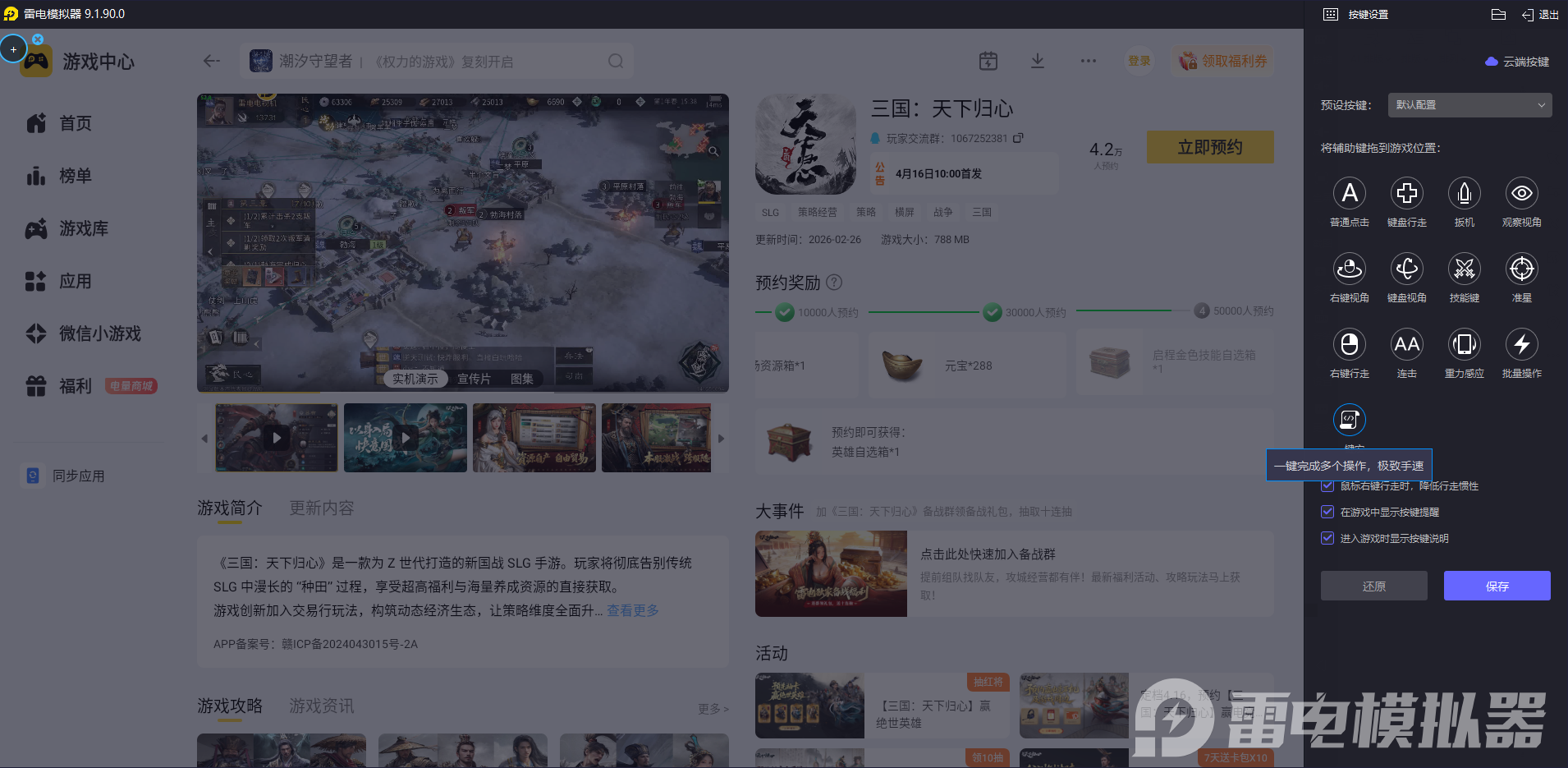Select the 右键视角 right-click view icon

(x=1349, y=269)
